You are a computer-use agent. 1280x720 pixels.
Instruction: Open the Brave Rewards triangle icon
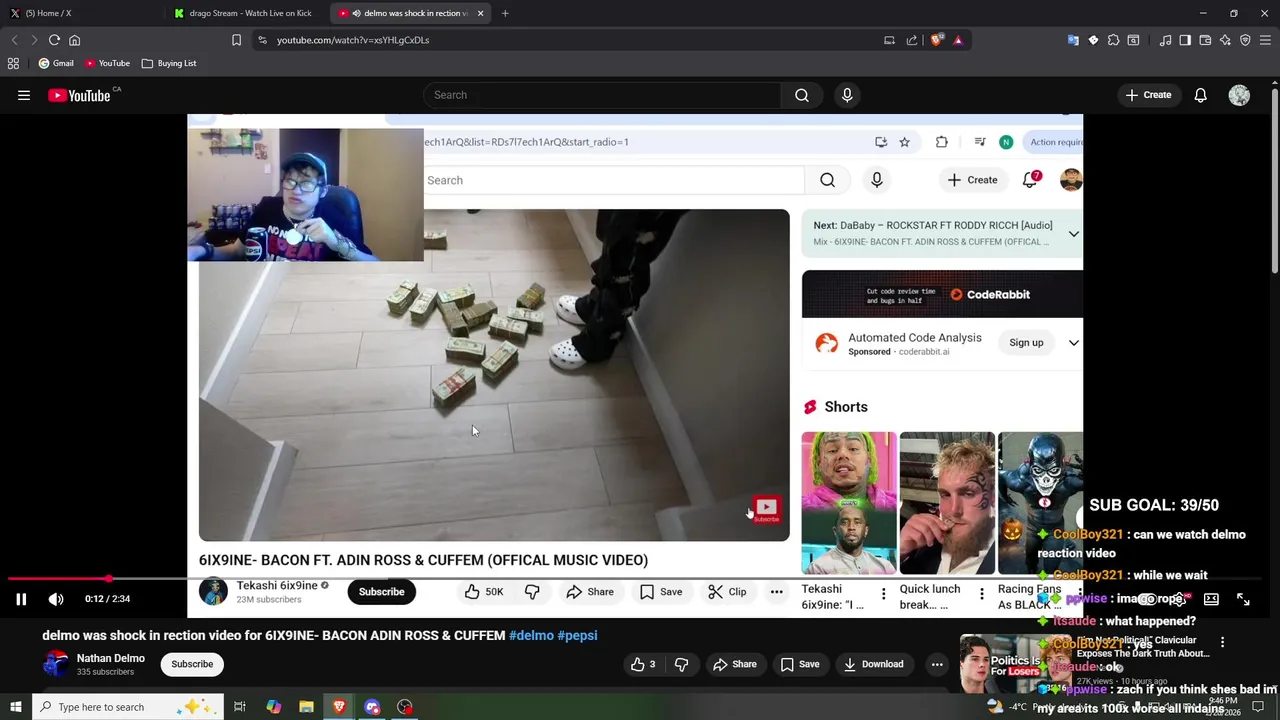click(x=958, y=40)
